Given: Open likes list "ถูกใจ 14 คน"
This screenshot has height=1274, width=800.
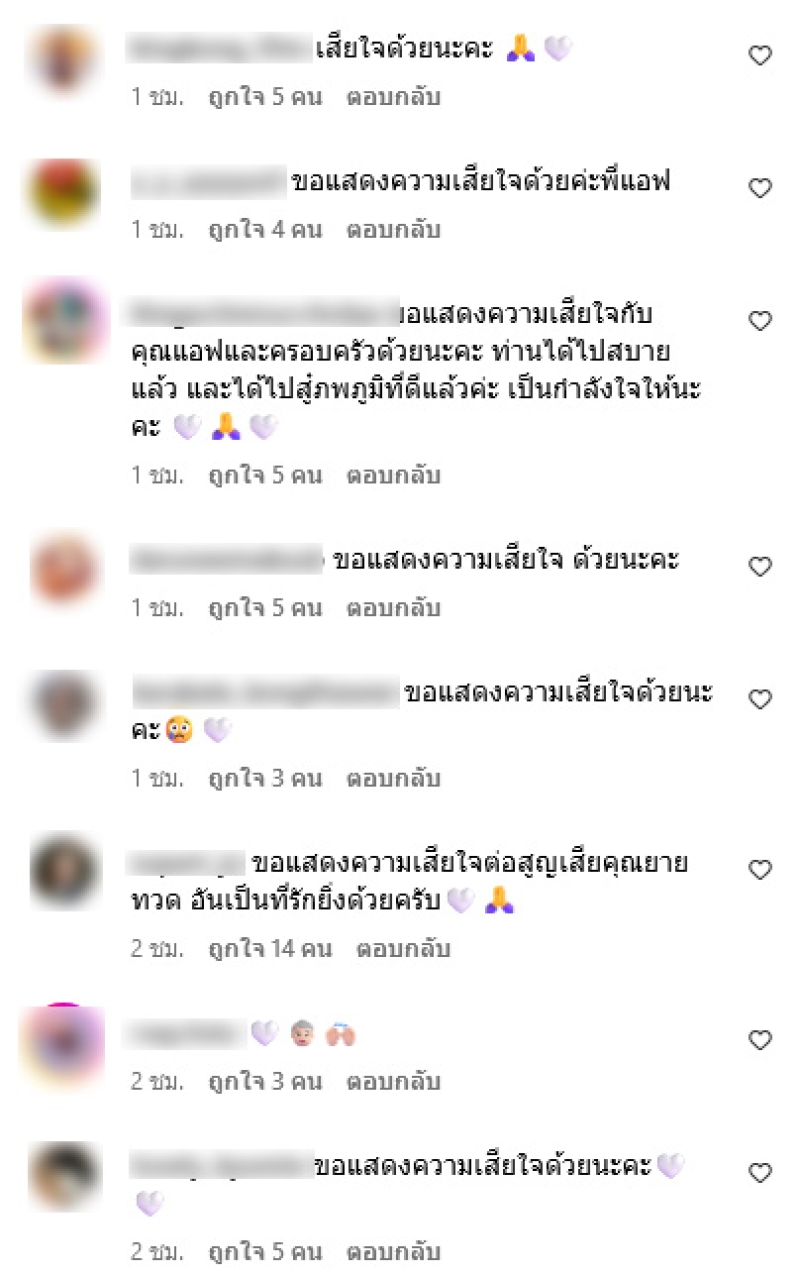Looking at the screenshot, I should [270, 949].
